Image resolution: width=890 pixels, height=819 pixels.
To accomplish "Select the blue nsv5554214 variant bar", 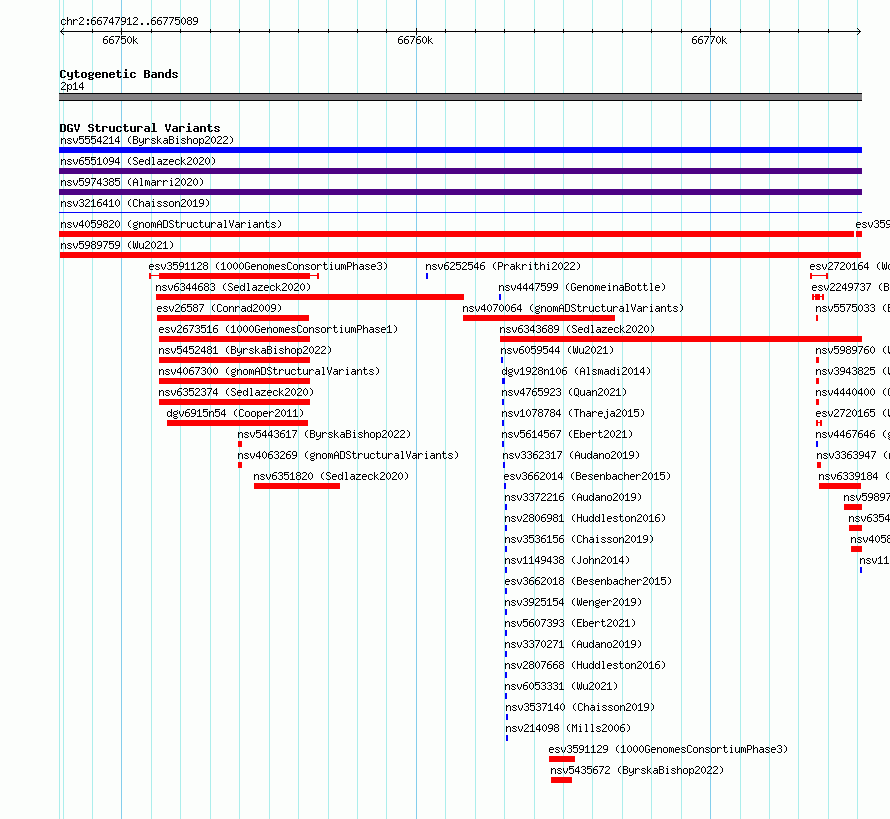I will 460,150.
